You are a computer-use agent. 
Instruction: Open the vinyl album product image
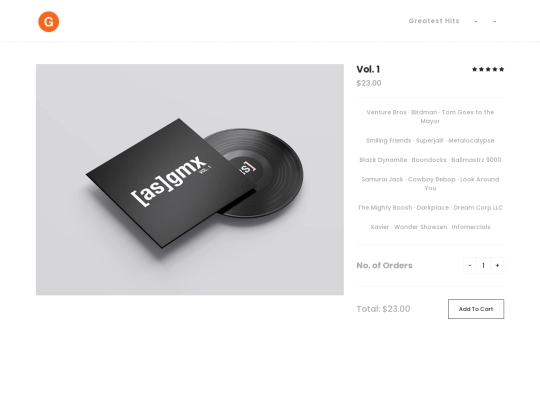[190, 179]
